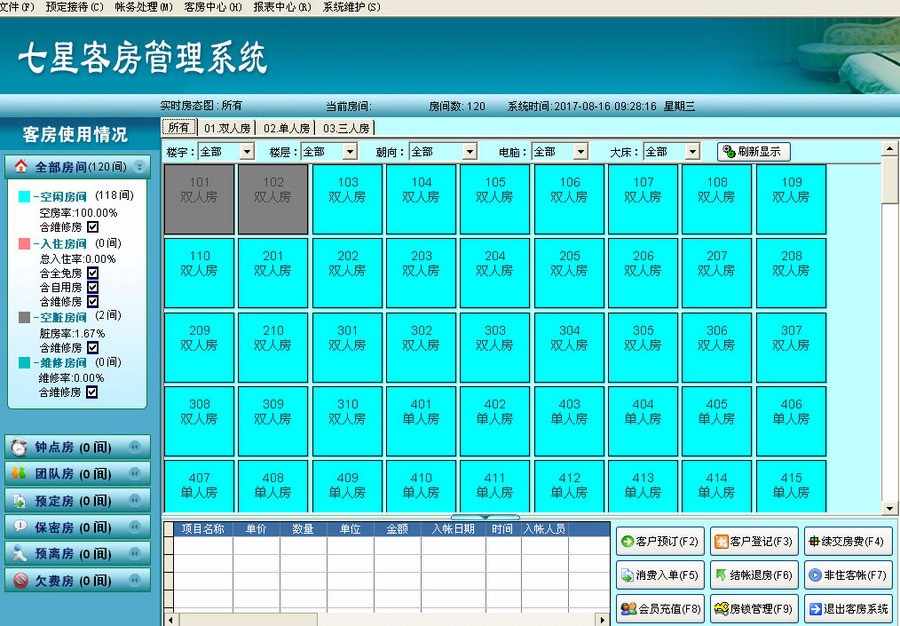Click bill table scrollbar right arrow

click(x=602, y=620)
